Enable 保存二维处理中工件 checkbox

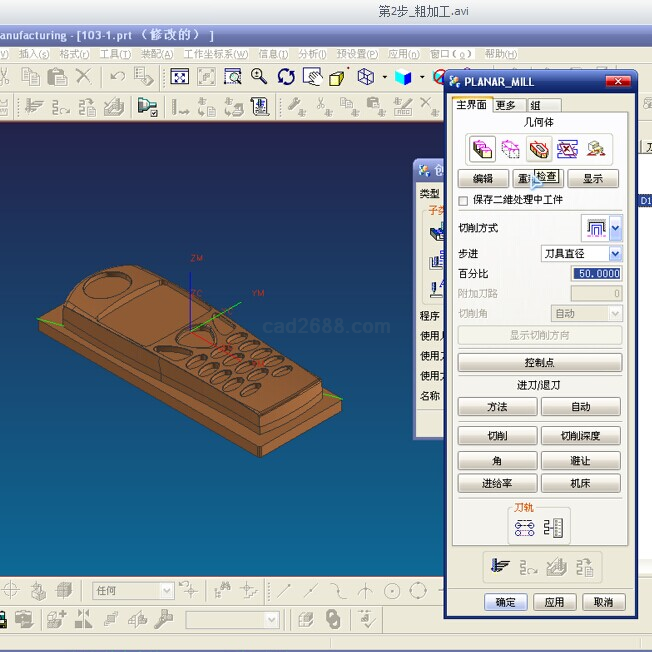pyautogui.click(x=463, y=201)
